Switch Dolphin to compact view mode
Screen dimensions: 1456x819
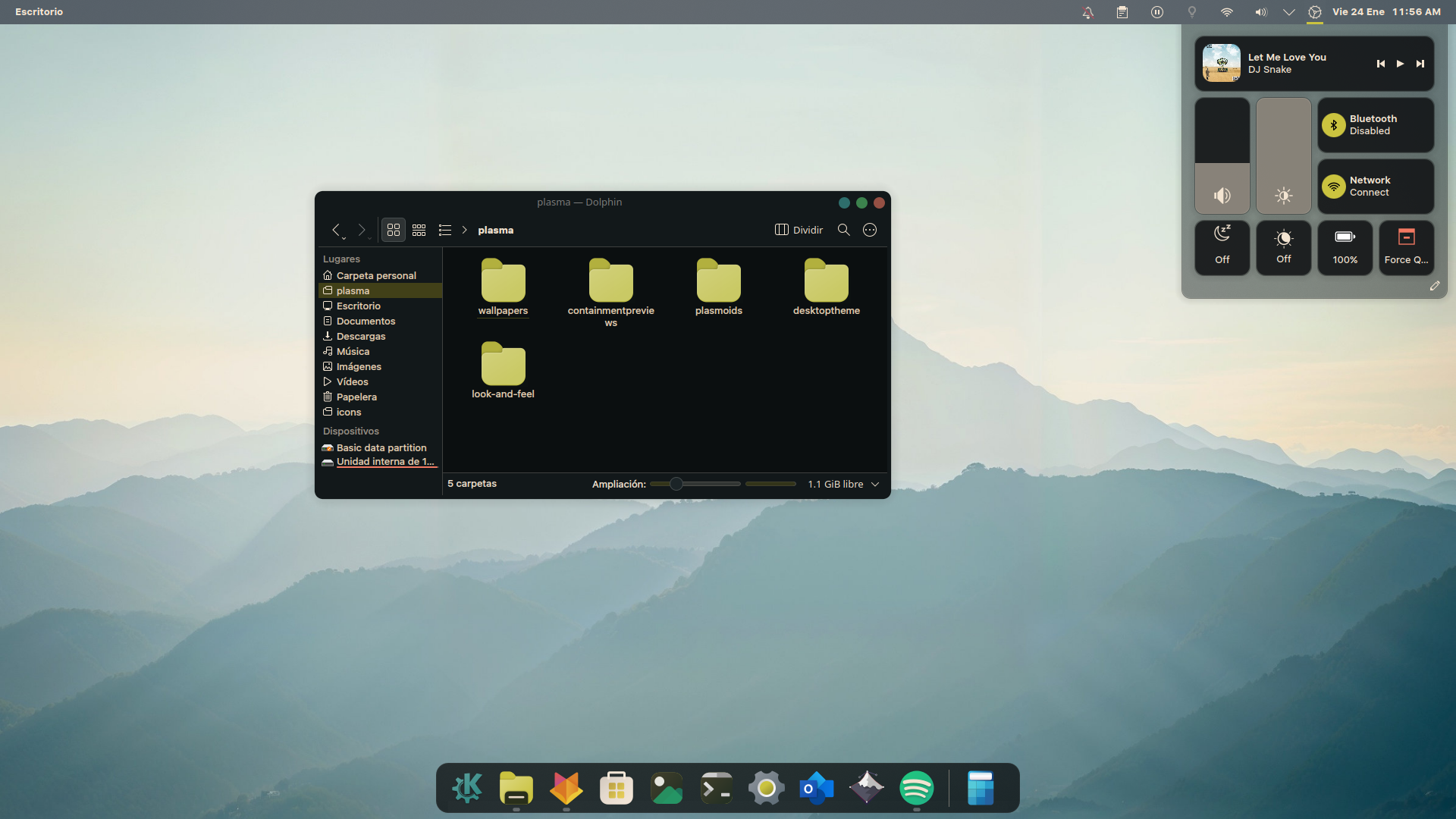tap(419, 230)
